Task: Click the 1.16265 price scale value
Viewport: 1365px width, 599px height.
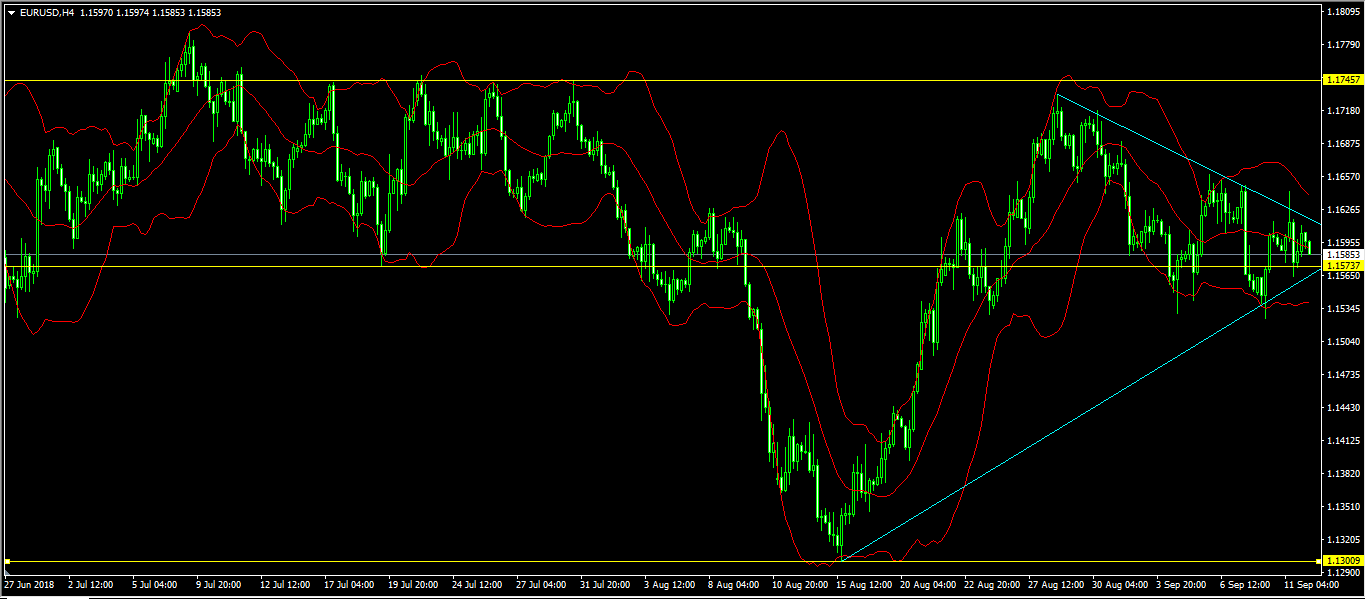Action: click(x=1343, y=210)
